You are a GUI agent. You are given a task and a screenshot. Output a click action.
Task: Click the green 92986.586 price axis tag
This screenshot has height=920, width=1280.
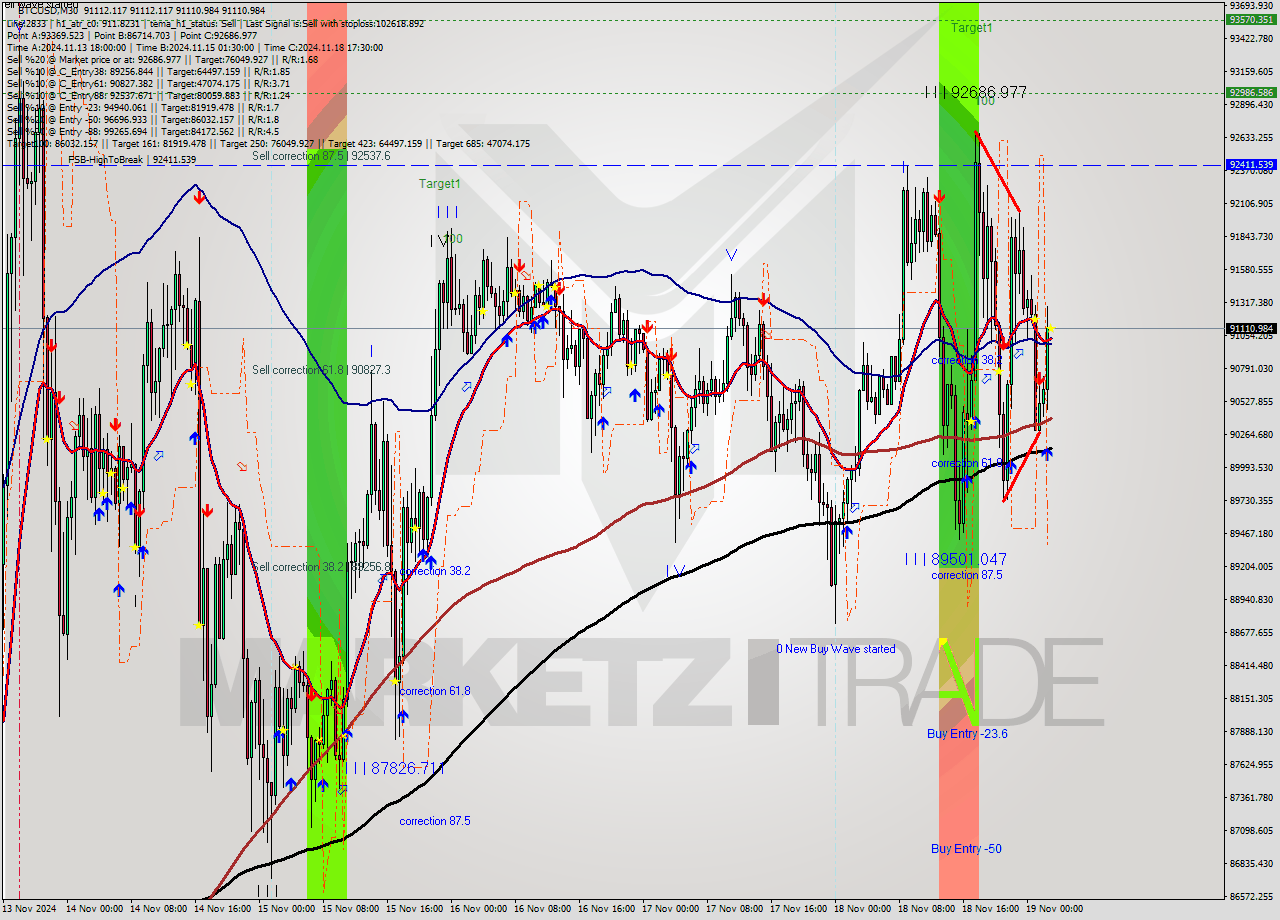1251,92
